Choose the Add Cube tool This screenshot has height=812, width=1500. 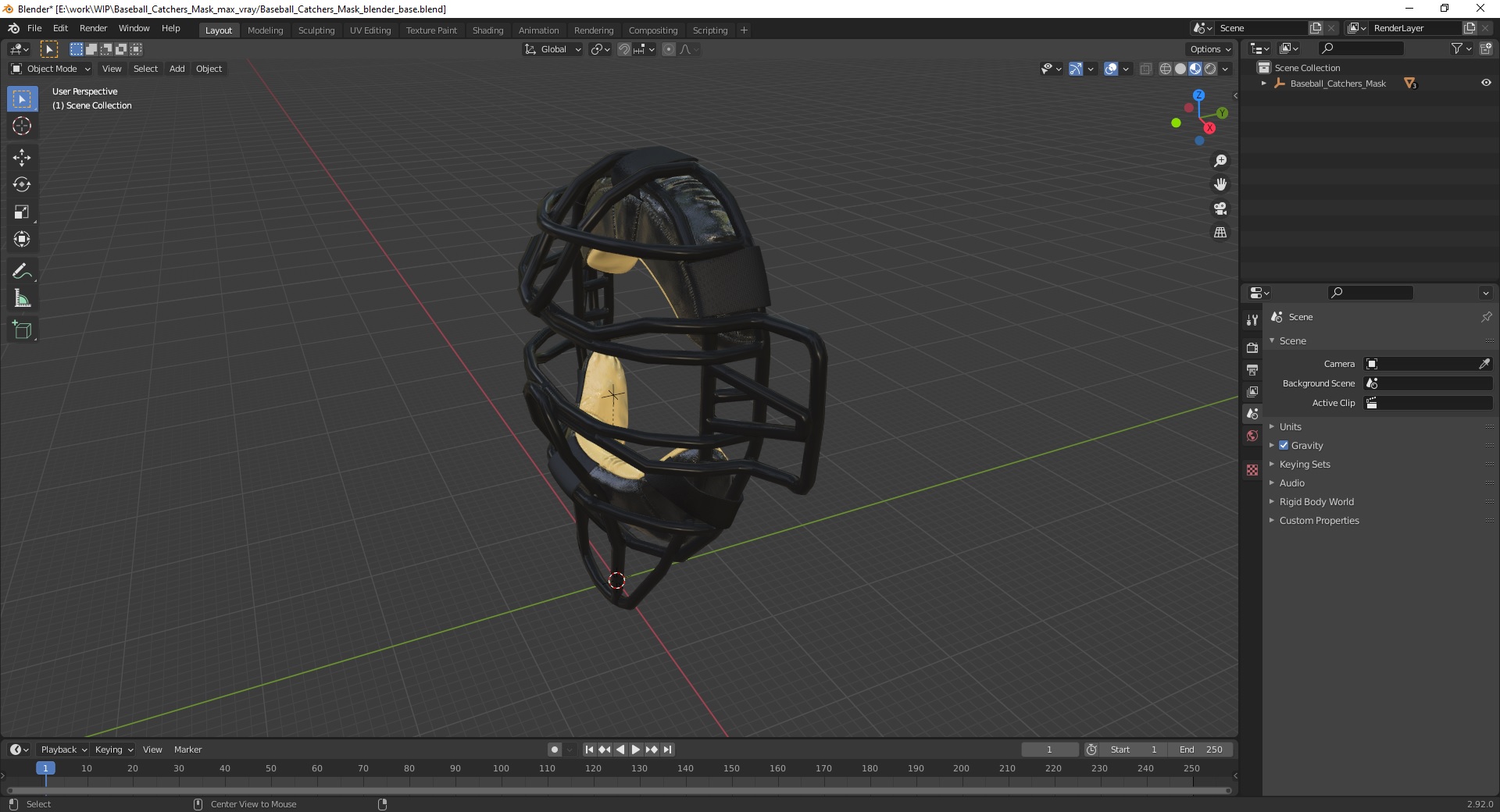click(22, 330)
